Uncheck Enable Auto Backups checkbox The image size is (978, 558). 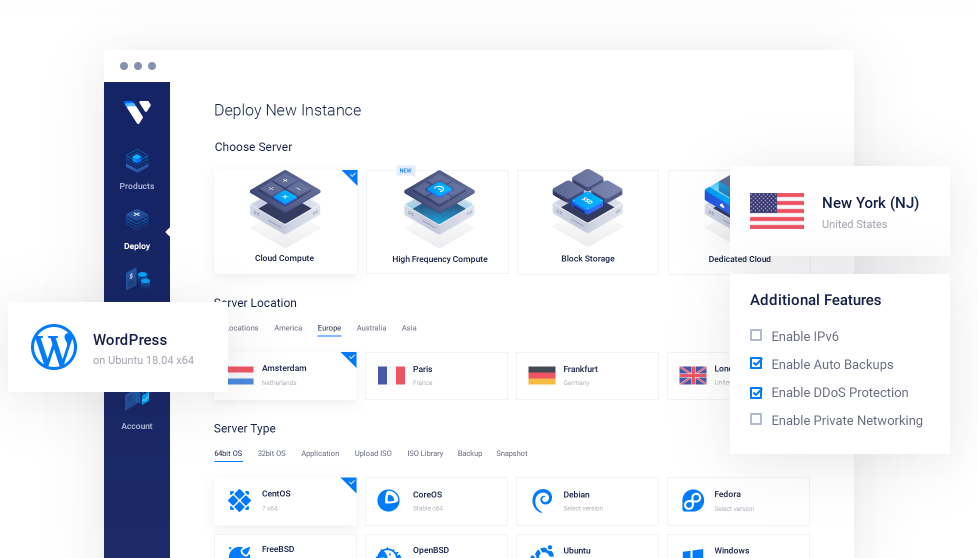tap(756, 363)
